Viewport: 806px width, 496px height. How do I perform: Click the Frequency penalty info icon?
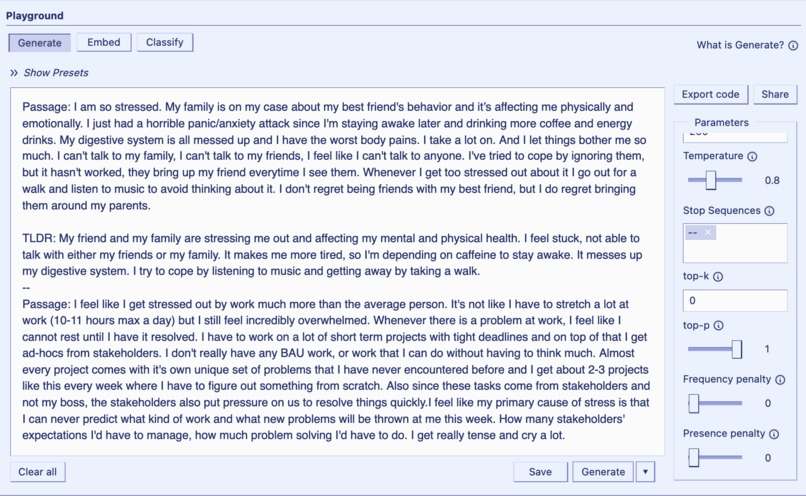(x=780, y=380)
